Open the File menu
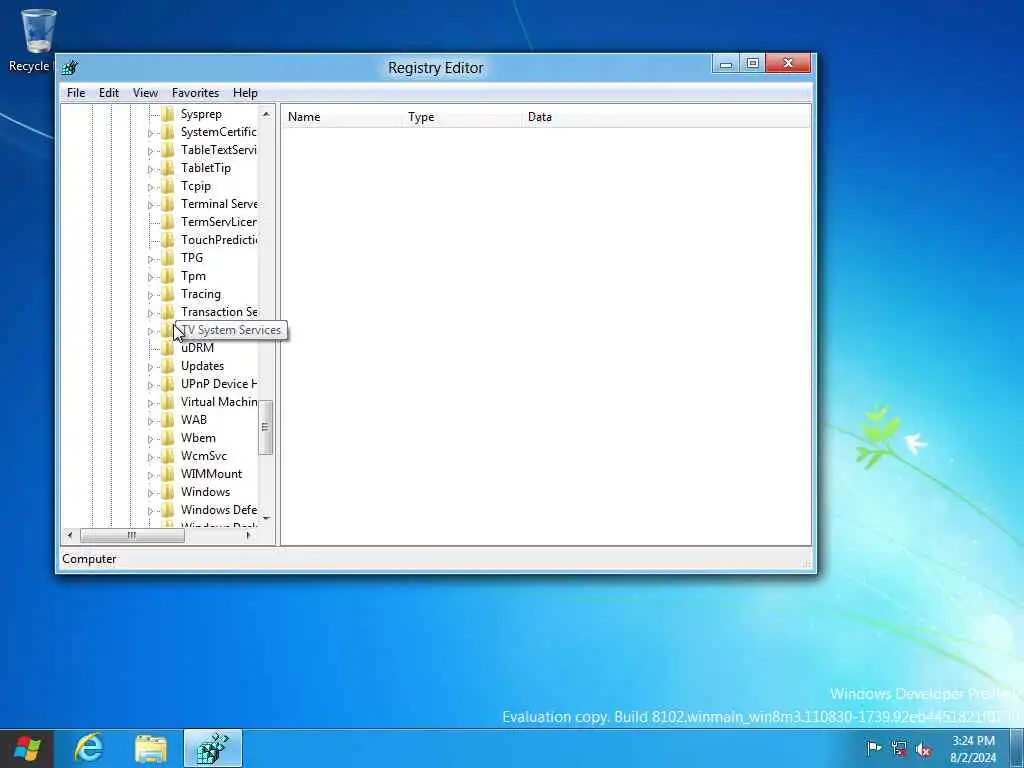The height and width of the screenshot is (768, 1024). (76, 93)
